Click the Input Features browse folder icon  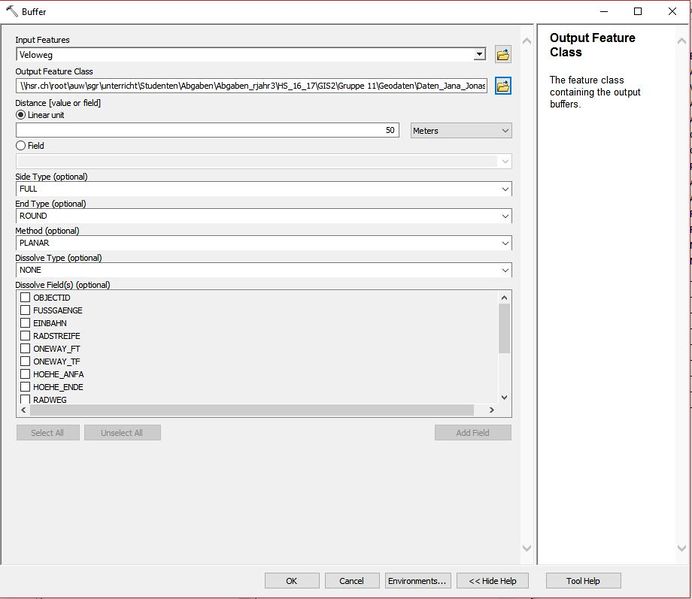(503, 54)
